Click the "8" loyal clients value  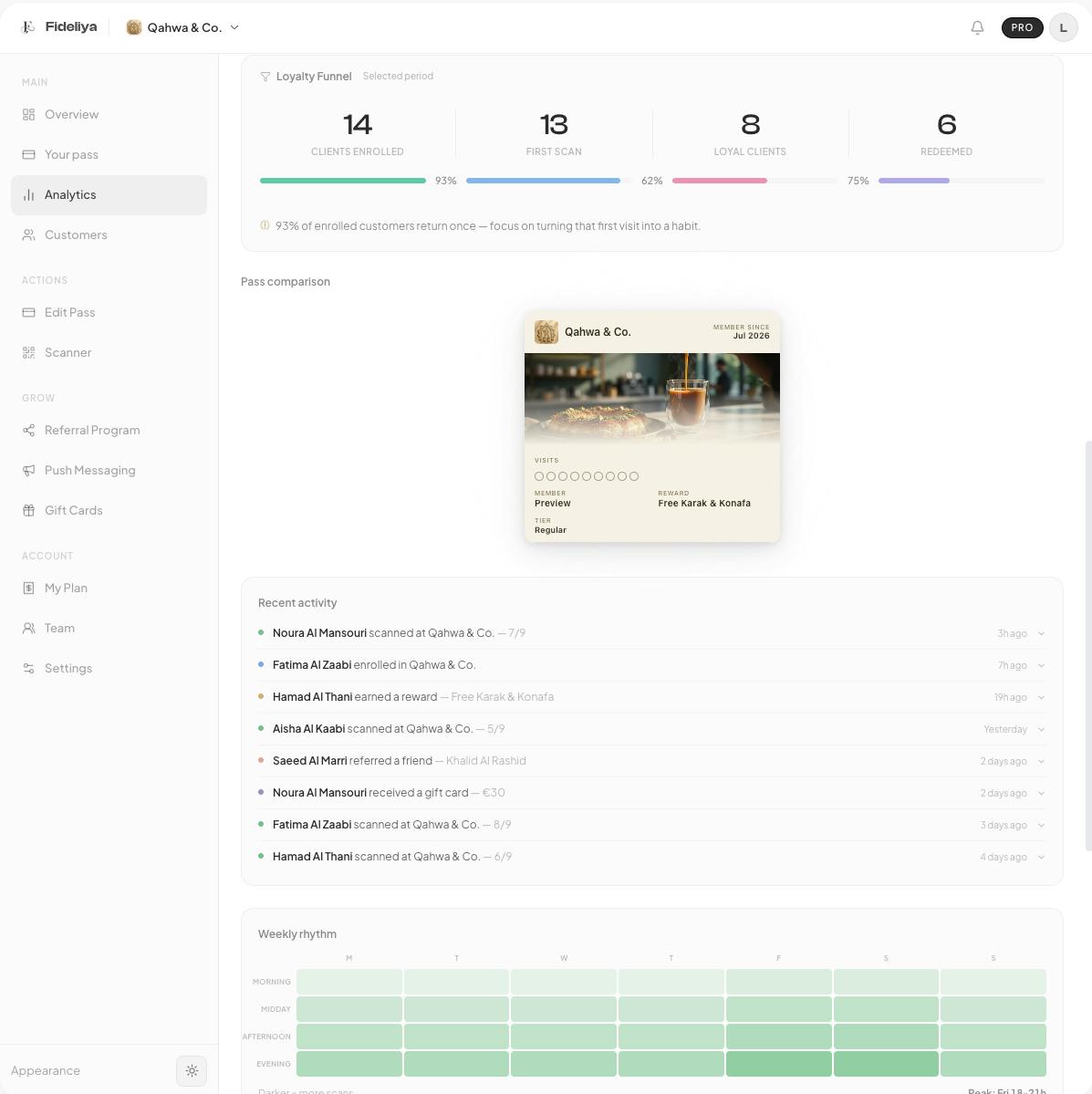pos(750,125)
